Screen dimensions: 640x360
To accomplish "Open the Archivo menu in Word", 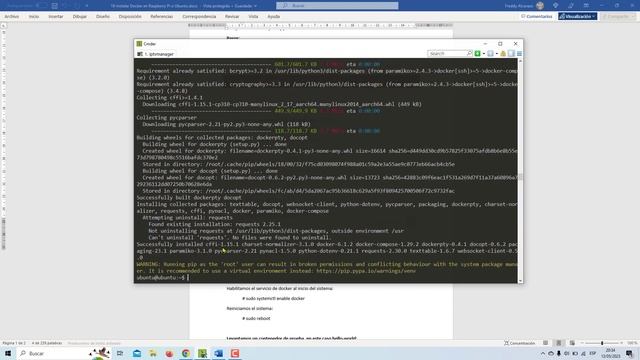I will pos(11,16).
